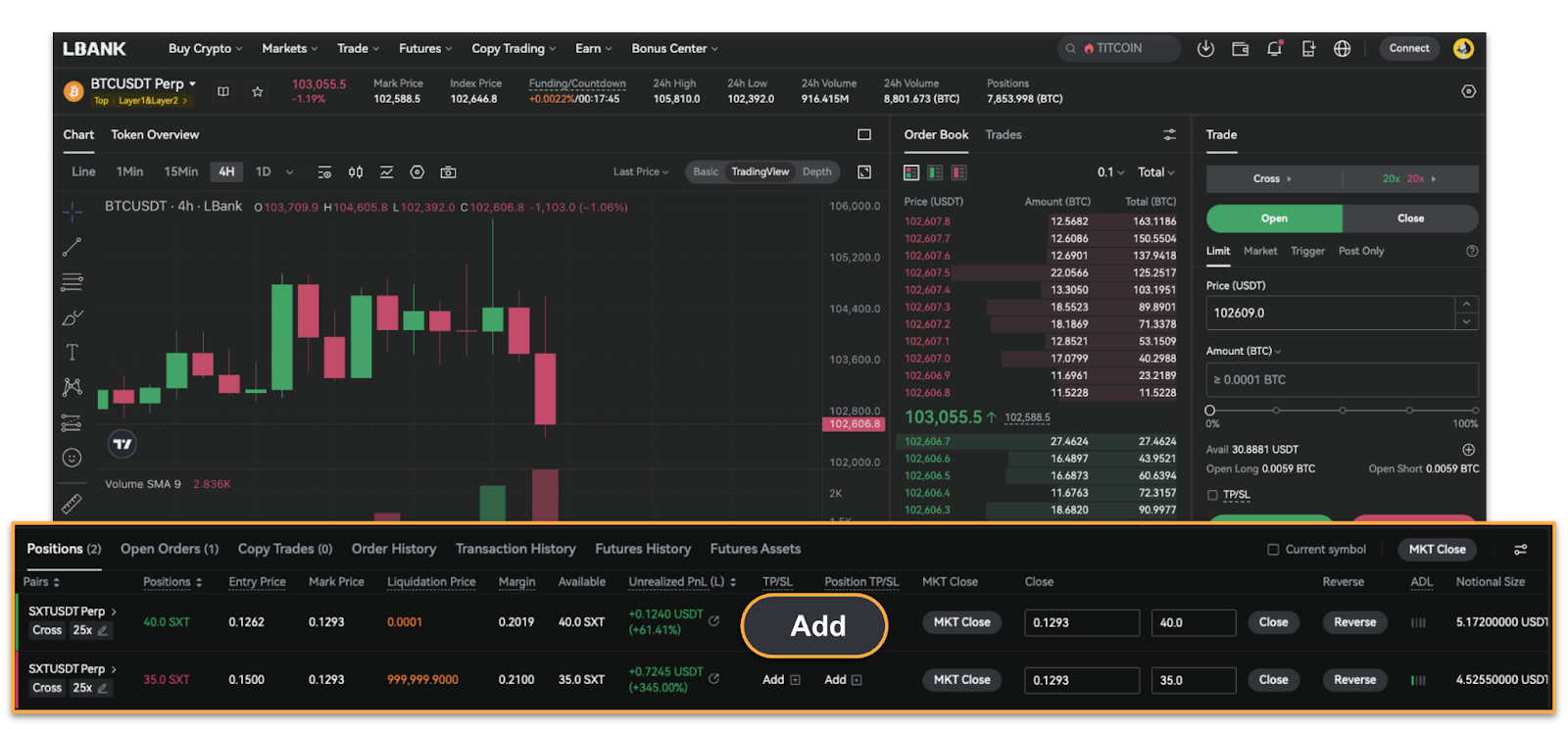Click the favorite star next to BTCUSDT Perp
Image resolution: width=1568 pixels, height=729 pixels.
click(x=257, y=91)
